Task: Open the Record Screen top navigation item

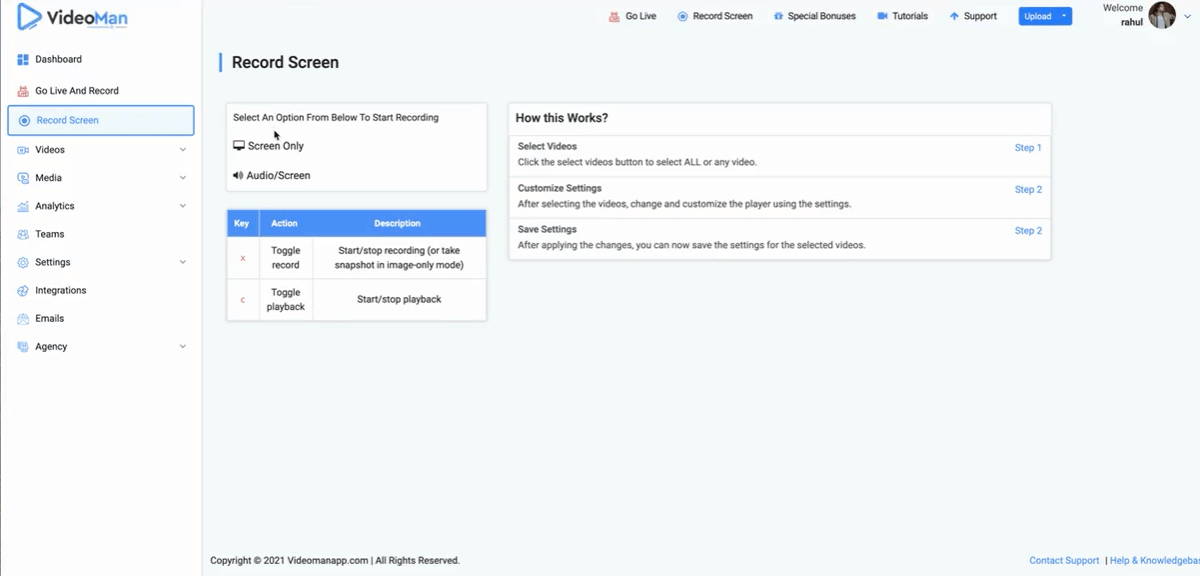Action: [715, 16]
